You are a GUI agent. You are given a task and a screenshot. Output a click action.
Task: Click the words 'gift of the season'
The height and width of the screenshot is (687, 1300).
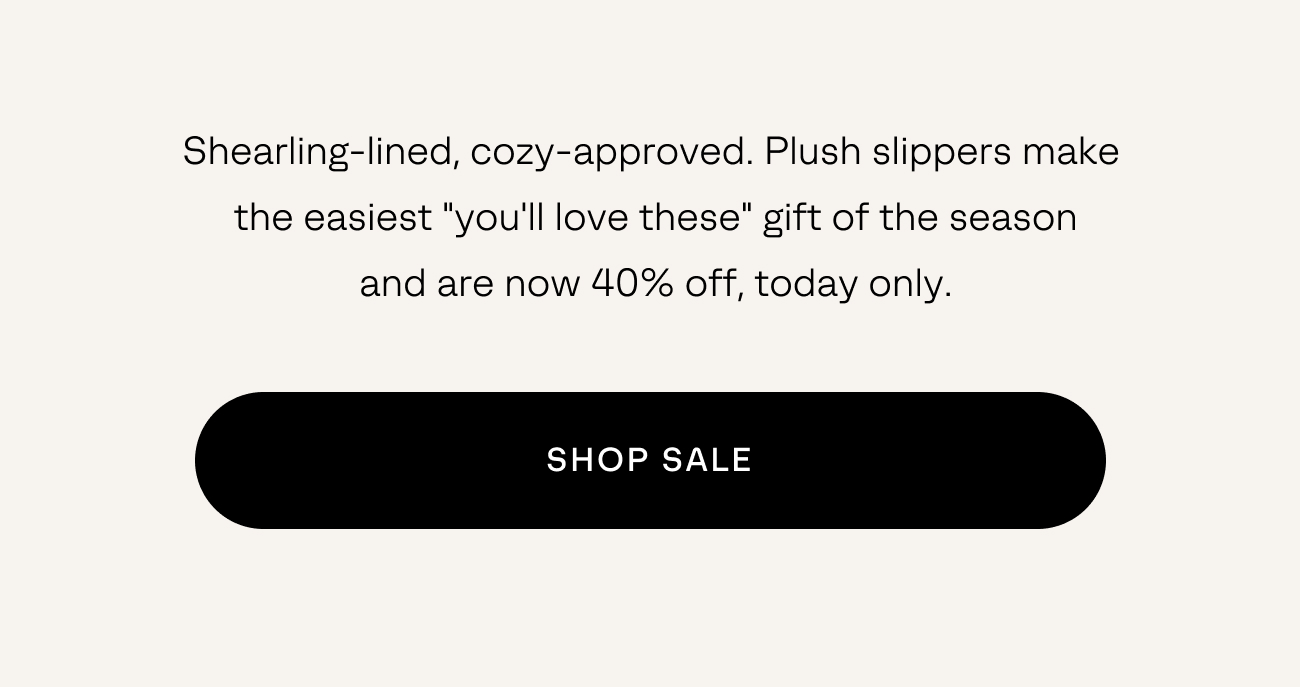918,216
